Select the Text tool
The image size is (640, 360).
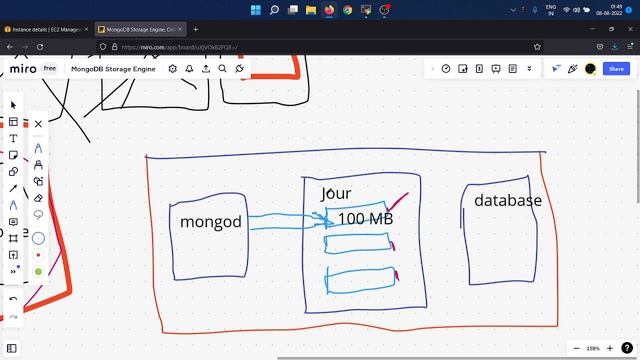tap(13, 138)
